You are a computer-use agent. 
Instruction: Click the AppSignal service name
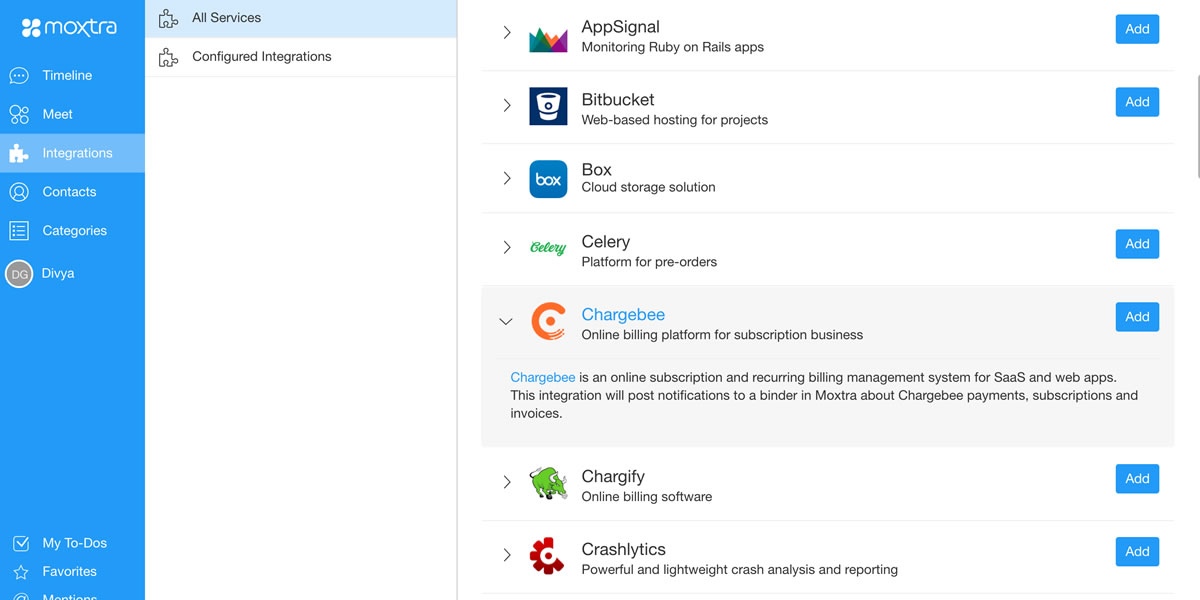(x=621, y=27)
